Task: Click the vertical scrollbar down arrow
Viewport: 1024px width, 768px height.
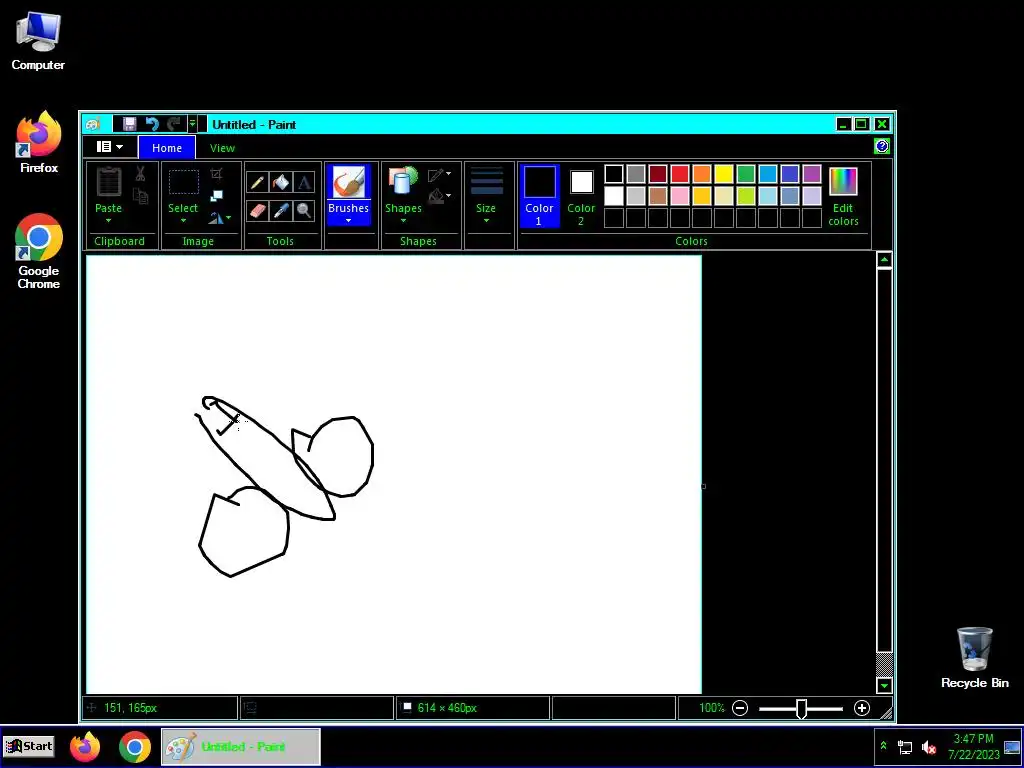Action: tap(884, 685)
